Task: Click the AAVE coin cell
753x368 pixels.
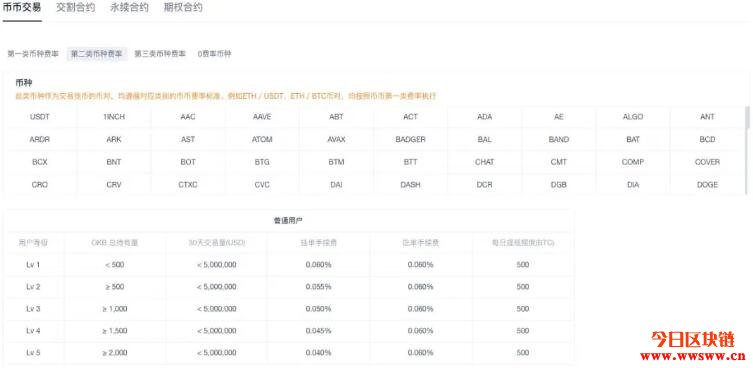Action: [x=262, y=117]
